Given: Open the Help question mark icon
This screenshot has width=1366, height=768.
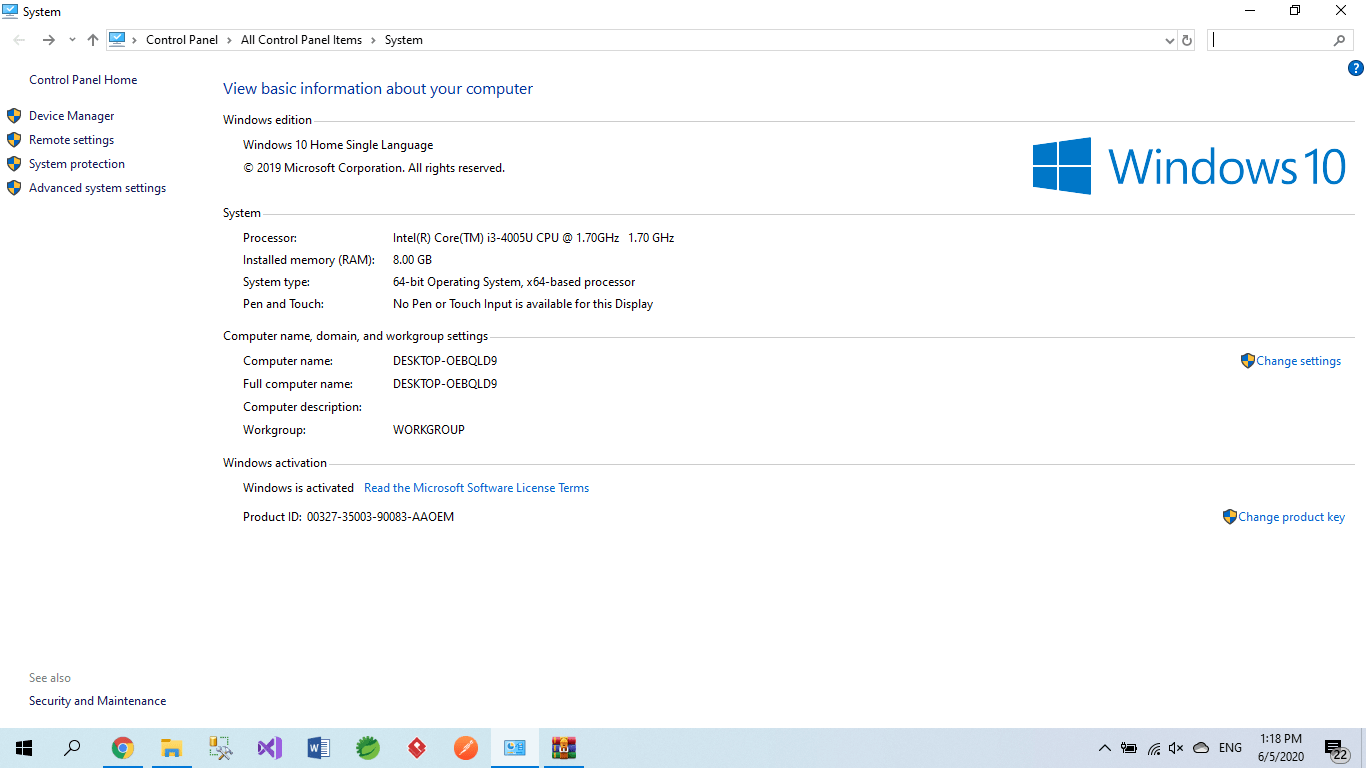Looking at the screenshot, I should point(1356,68).
